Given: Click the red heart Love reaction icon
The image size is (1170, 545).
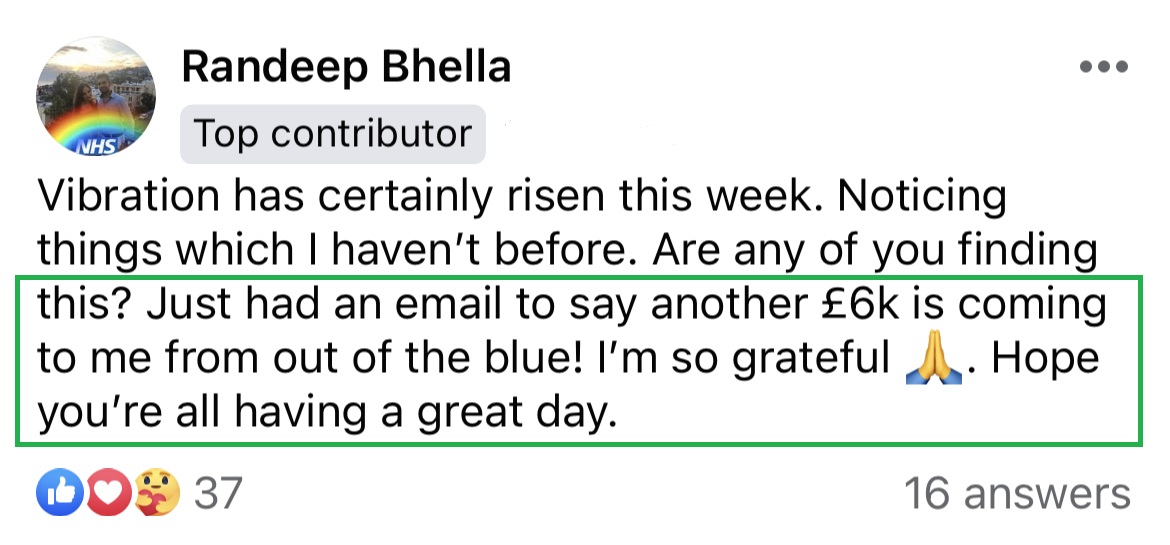Looking at the screenshot, I should [109, 492].
